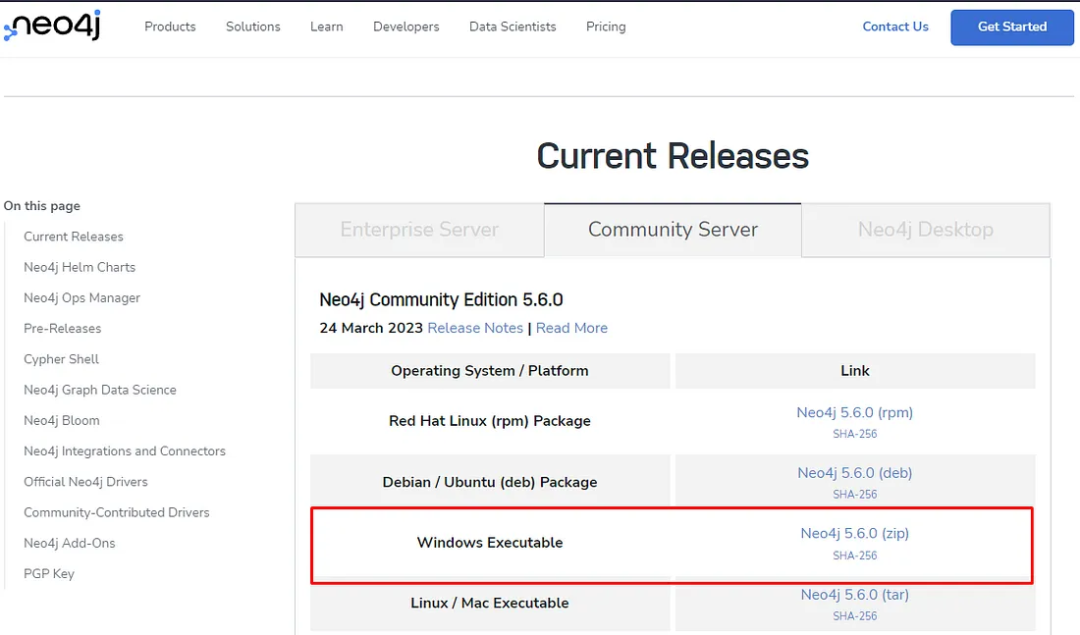This screenshot has height=635, width=1080.
Task: Switch to Neo4j Desktop tab
Action: click(x=925, y=230)
